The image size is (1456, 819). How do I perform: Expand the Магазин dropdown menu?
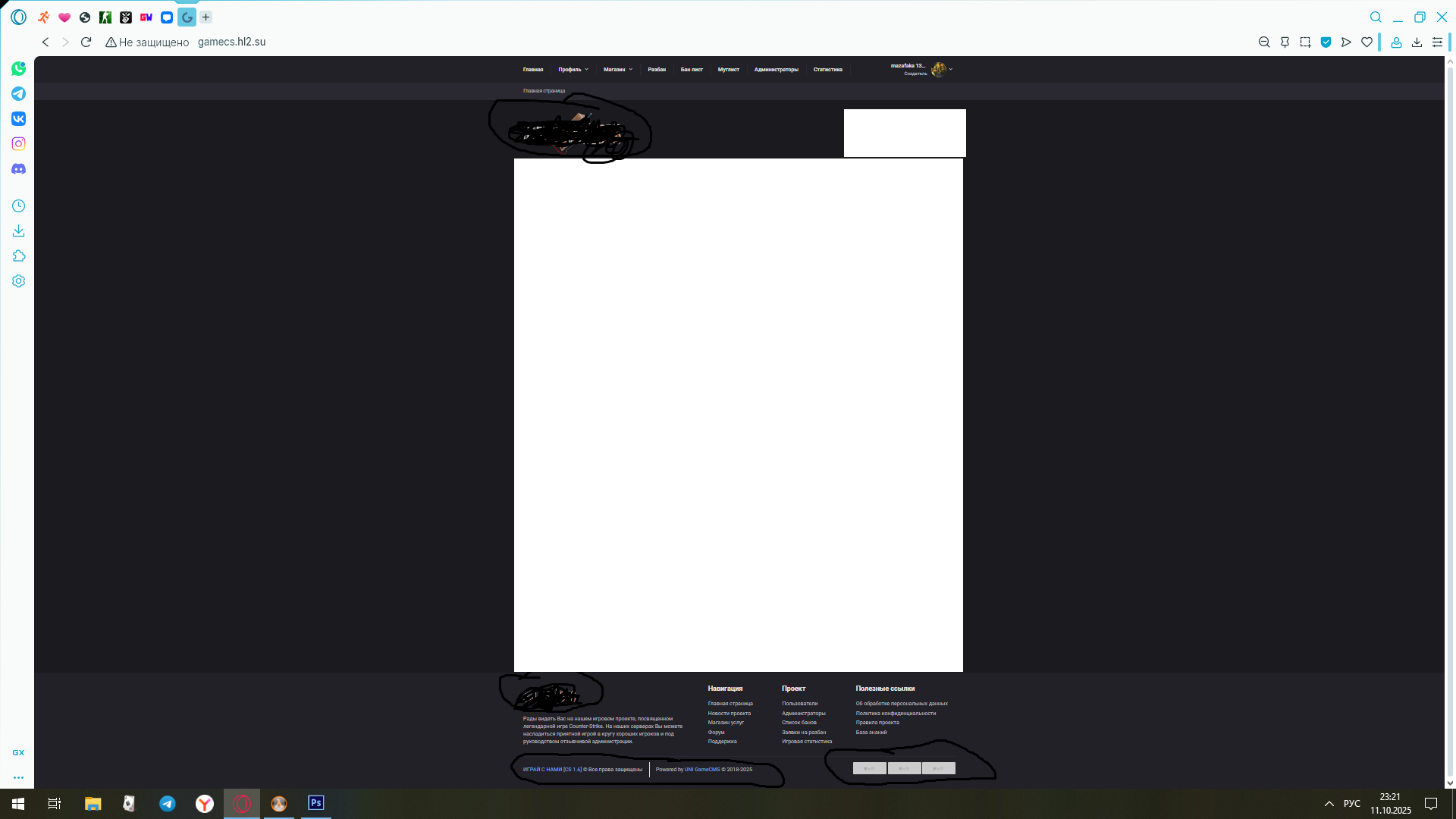tap(617, 70)
